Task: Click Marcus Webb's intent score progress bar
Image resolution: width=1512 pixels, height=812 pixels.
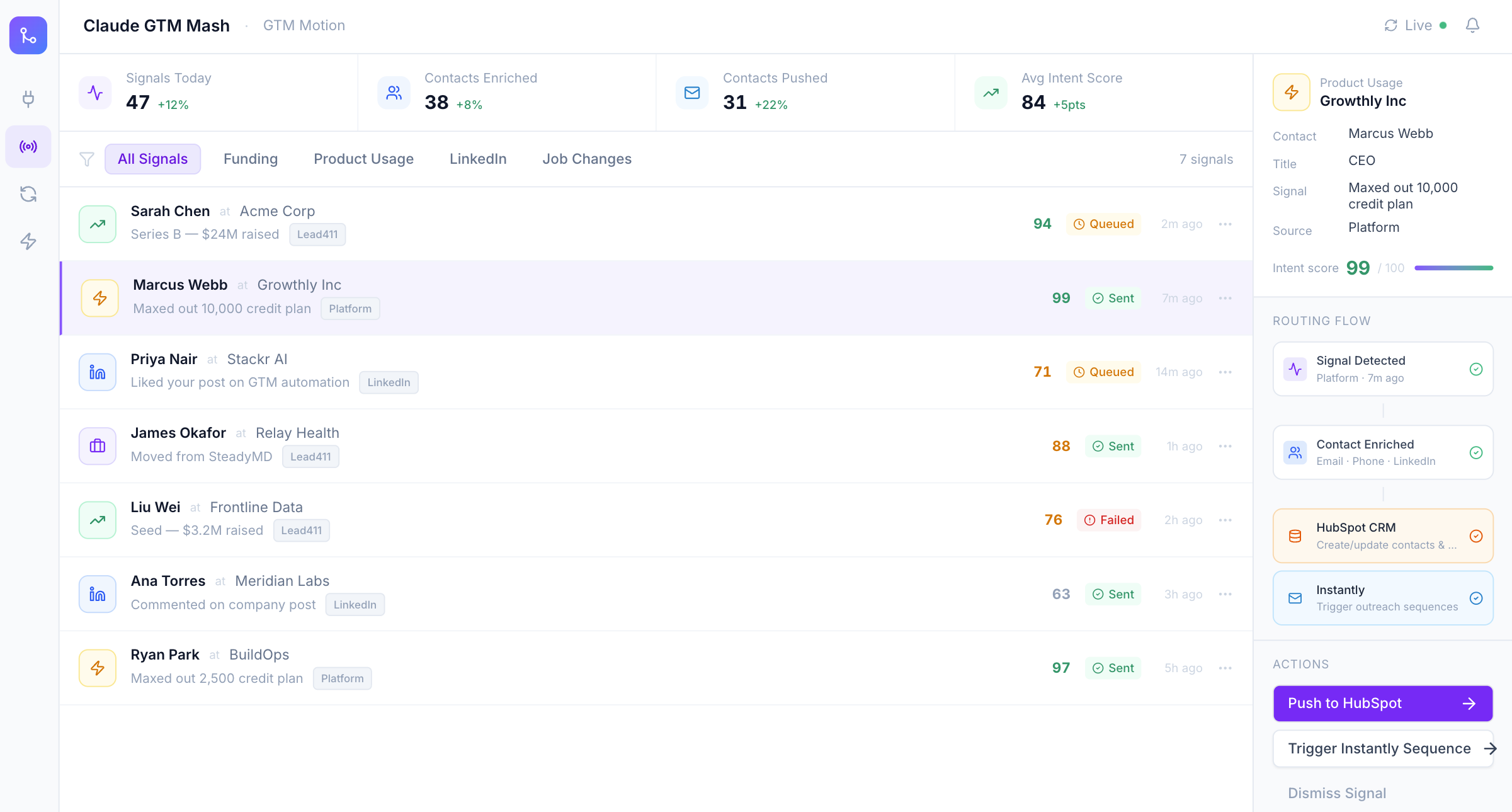Action: point(1453,268)
